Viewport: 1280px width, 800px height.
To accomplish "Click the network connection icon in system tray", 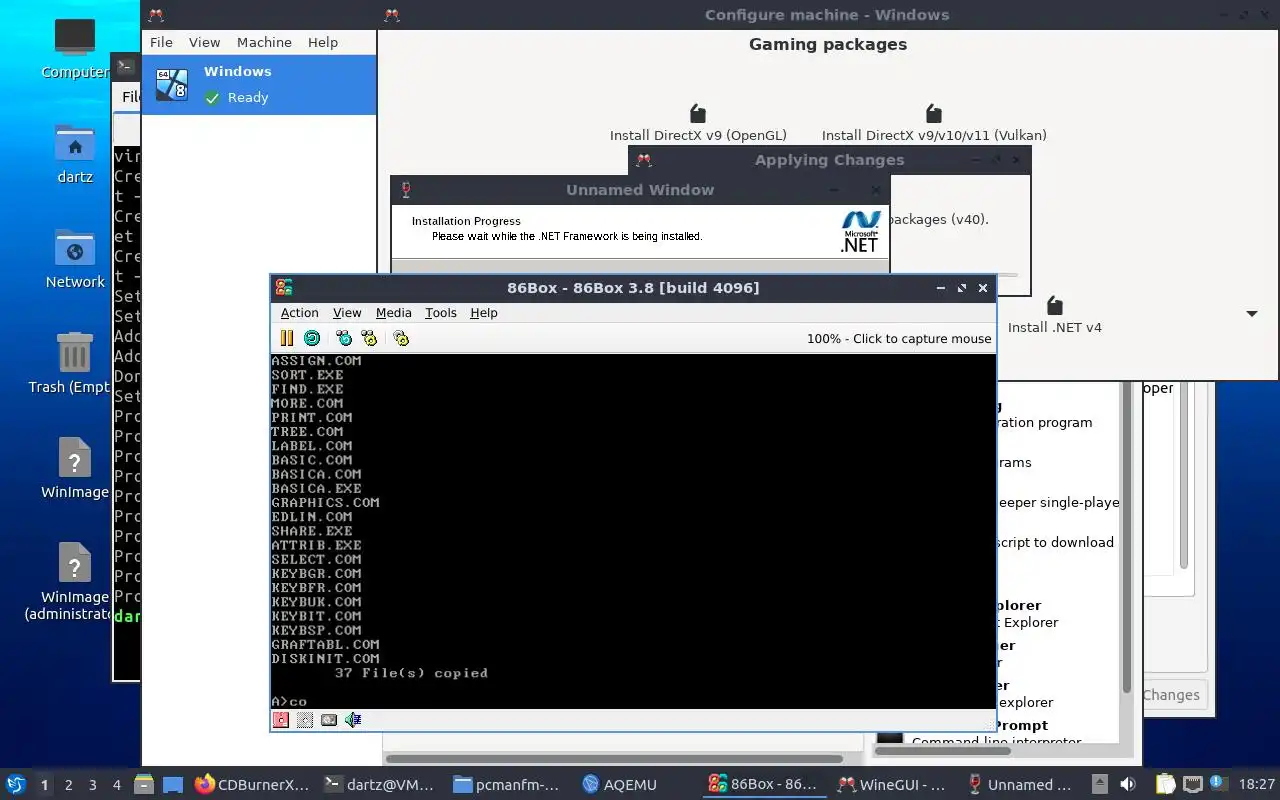I will (1193, 784).
